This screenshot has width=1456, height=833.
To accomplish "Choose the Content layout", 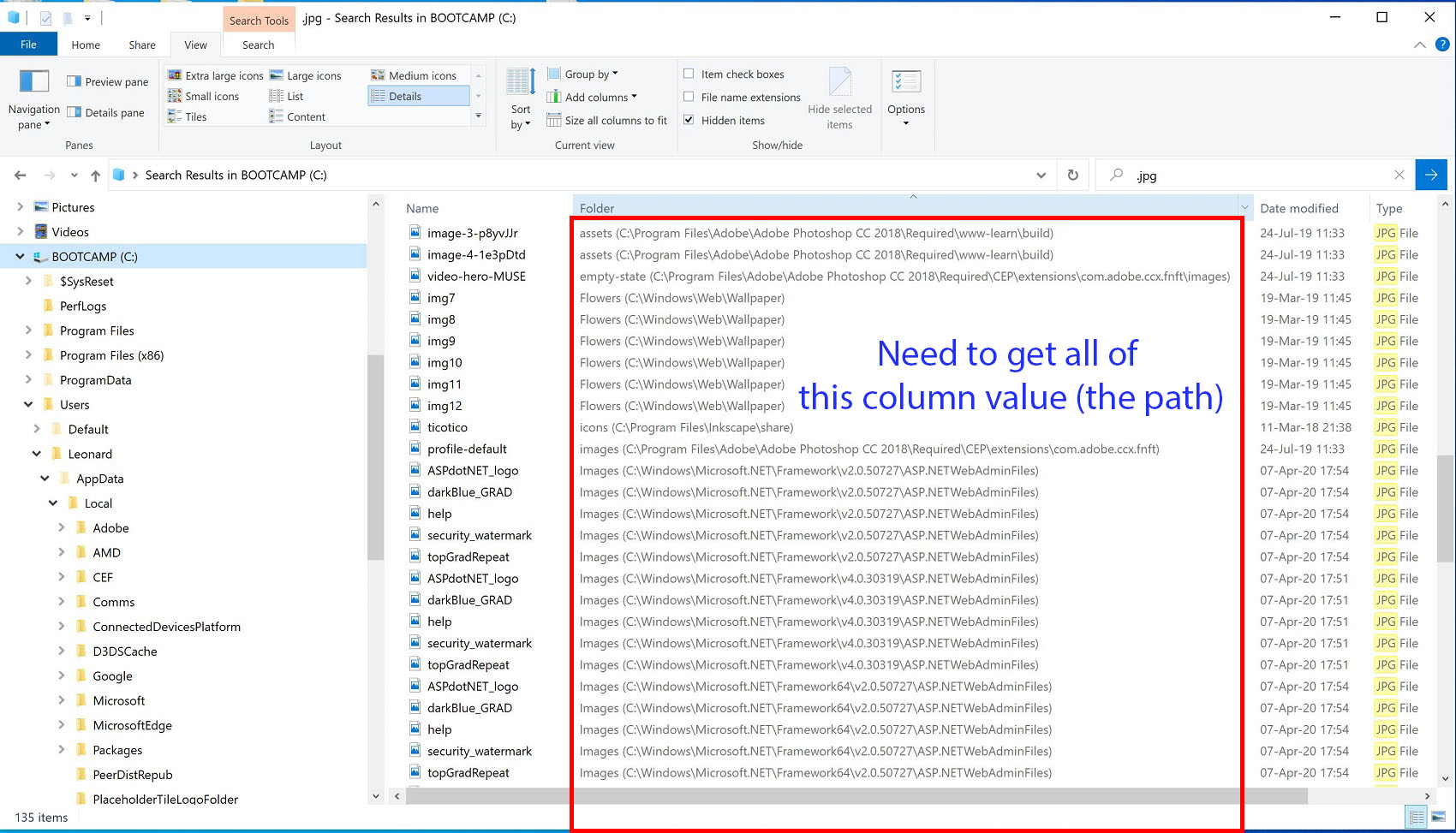I will point(297,116).
